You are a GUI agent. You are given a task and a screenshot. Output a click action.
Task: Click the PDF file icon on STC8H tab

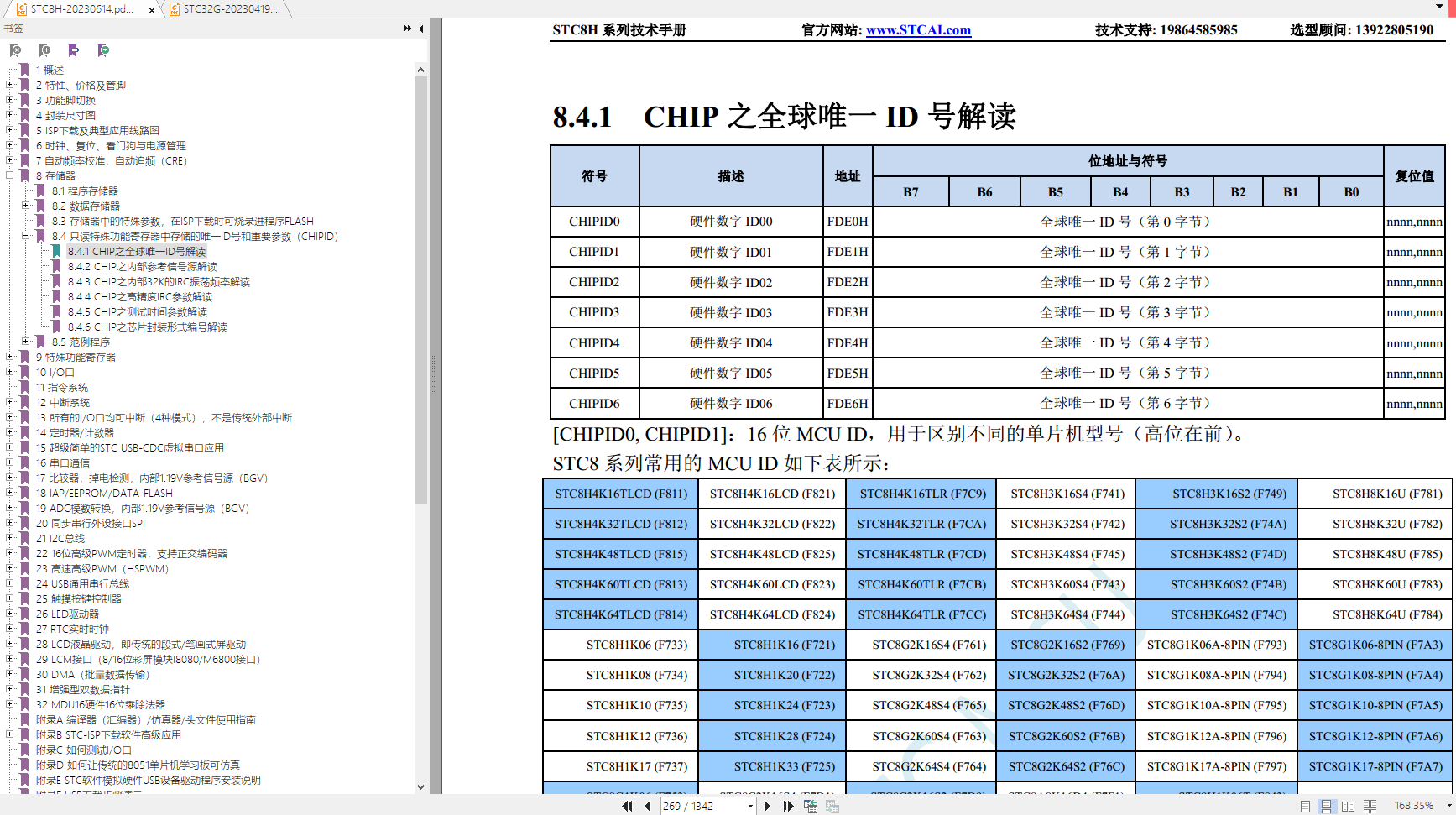tap(22, 9)
